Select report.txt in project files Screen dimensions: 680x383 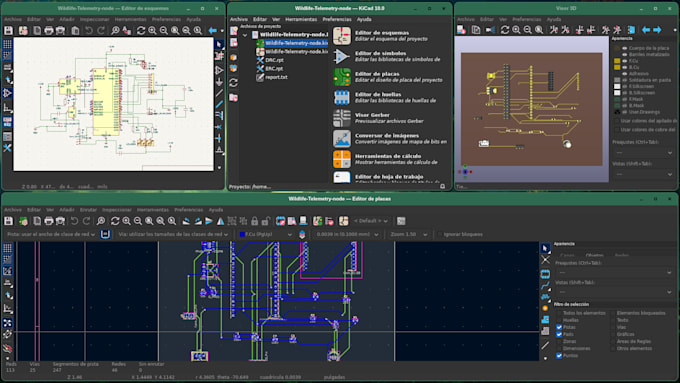(276, 77)
